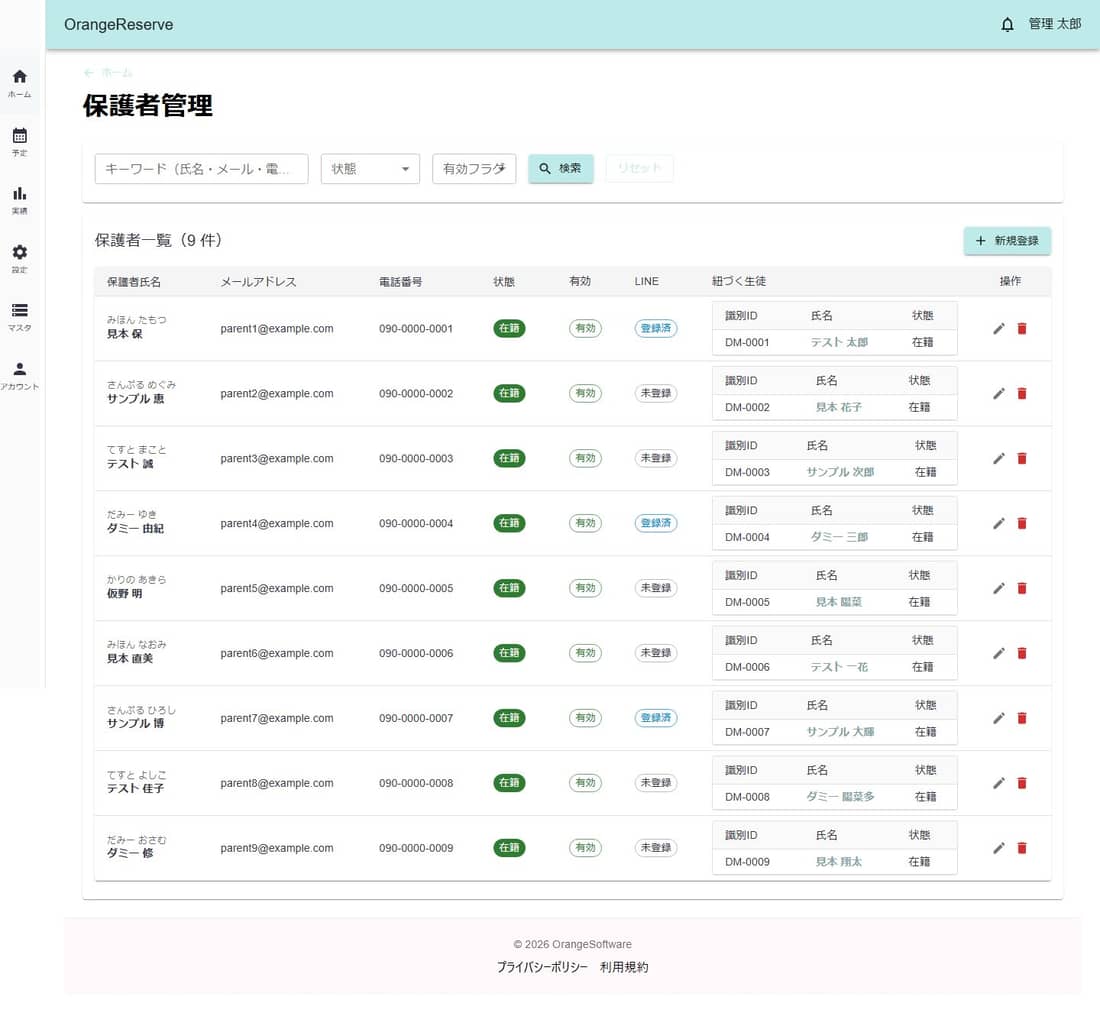Edit parent8@example.com row with pencil icon
The height and width of the screenshot is (1013, 1100).
coord(999,783)
